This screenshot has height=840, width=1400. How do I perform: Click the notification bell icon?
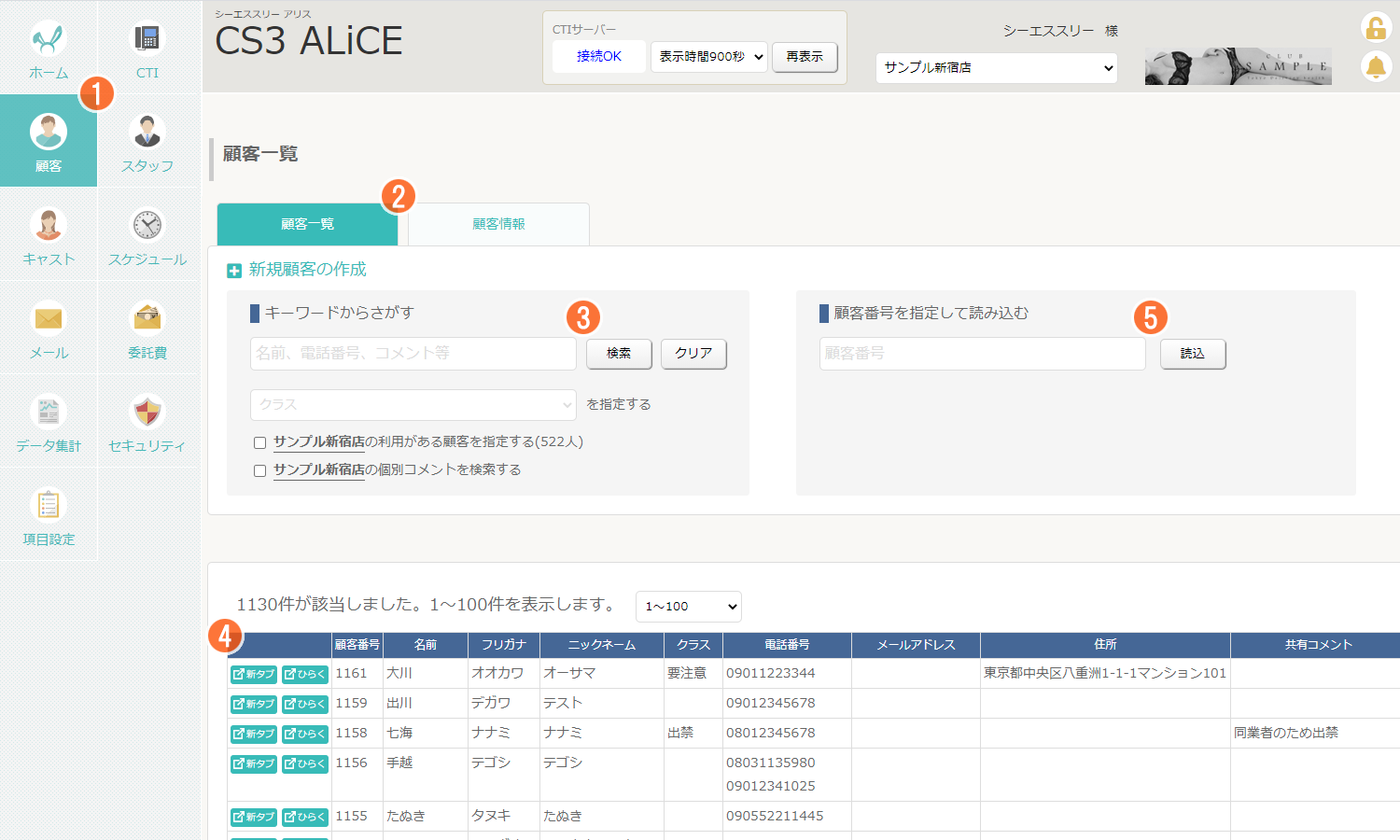click(1376, 67)
